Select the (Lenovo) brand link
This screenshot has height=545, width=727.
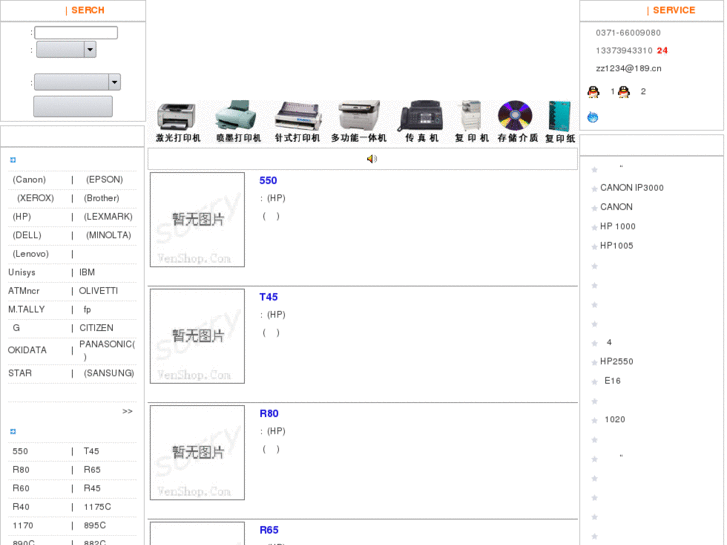pyautogui.click(x=31, y=254)
